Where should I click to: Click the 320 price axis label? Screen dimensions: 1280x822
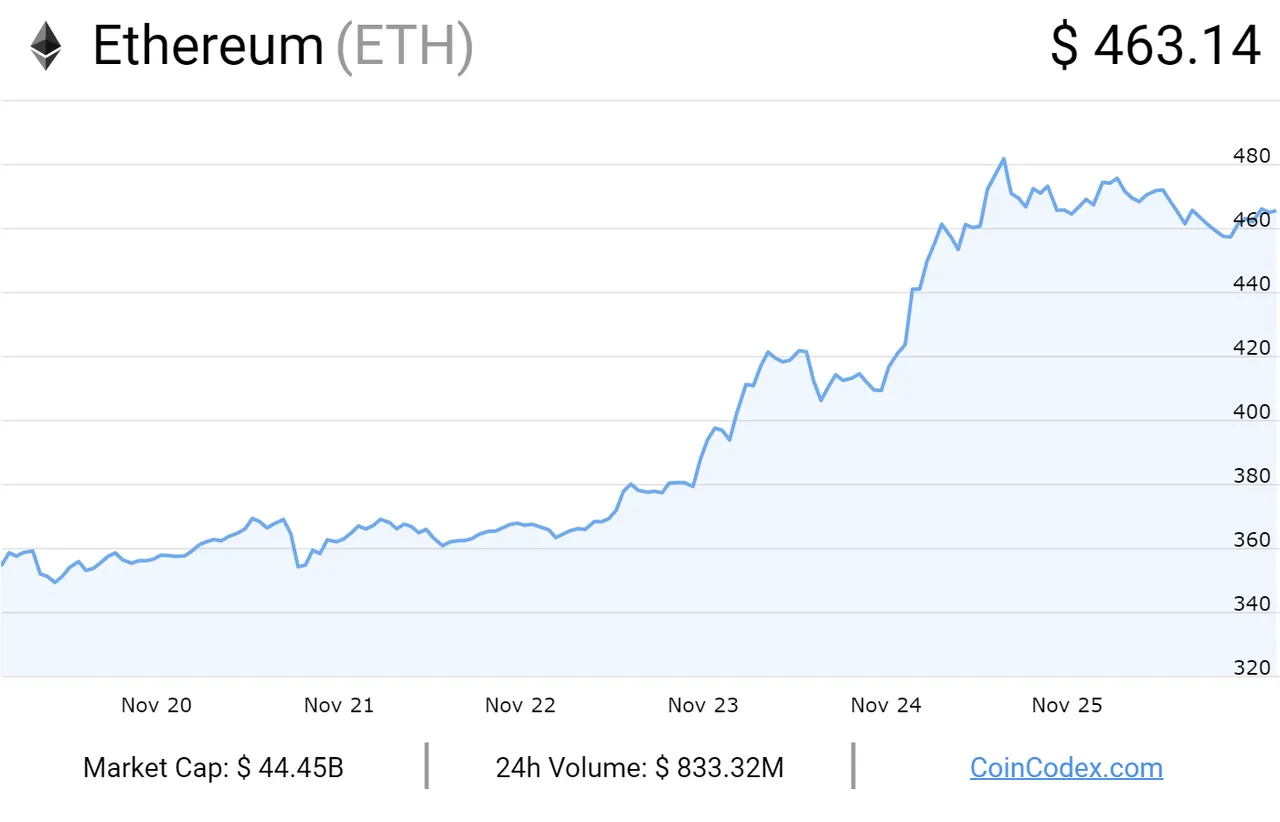pos(1252,668)
